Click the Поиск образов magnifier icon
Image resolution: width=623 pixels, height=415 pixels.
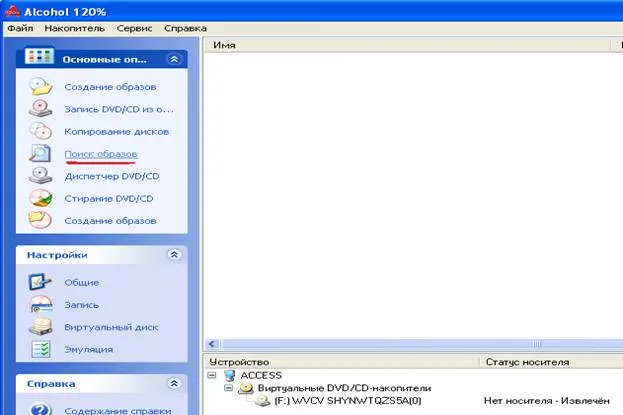click(x=40, y=153)
